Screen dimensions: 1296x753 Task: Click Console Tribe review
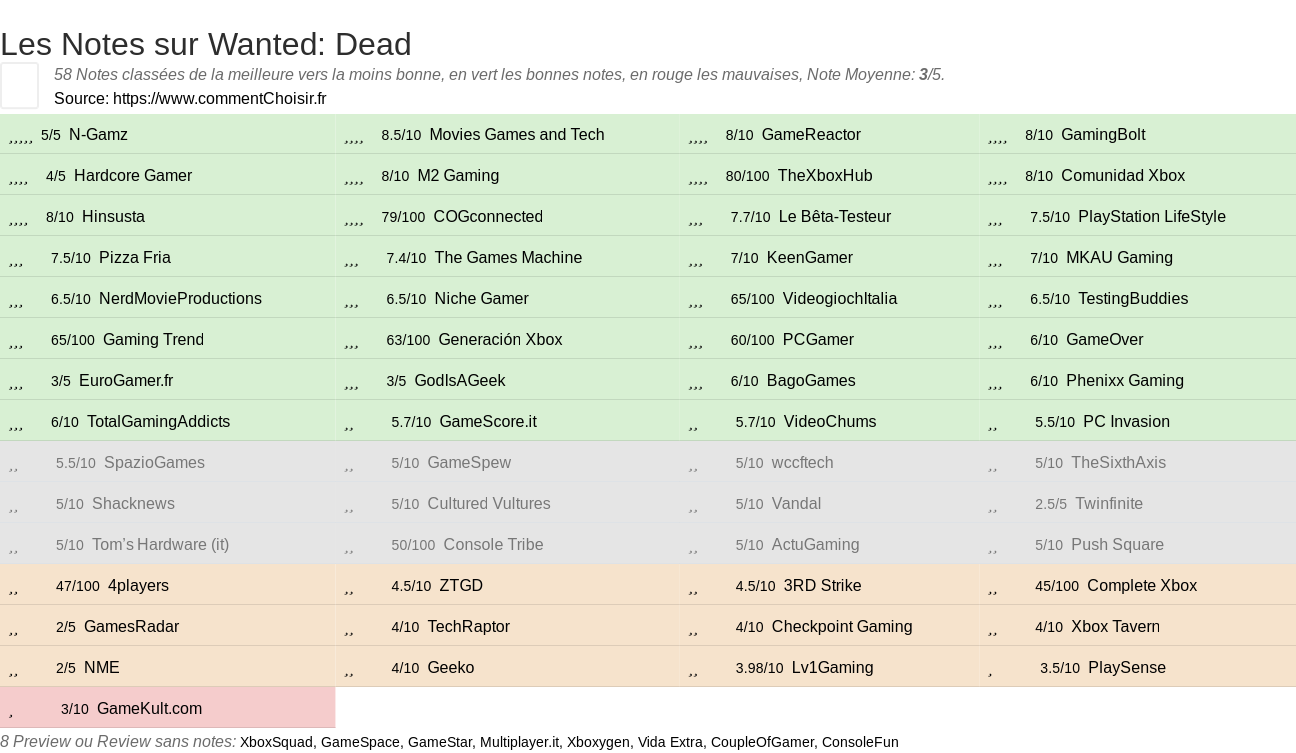click(x=494, y=544)
